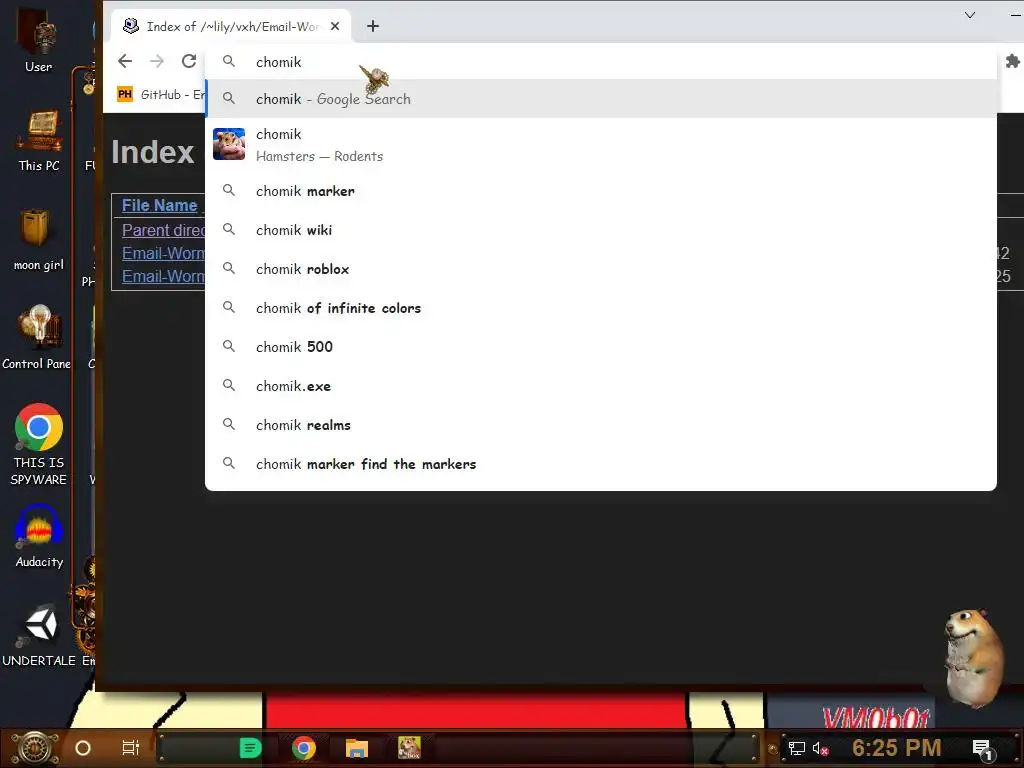Open the Parent directory link
Viewport: 1024px width, 768px height.
pyautogui.click(x=163, y=230)
